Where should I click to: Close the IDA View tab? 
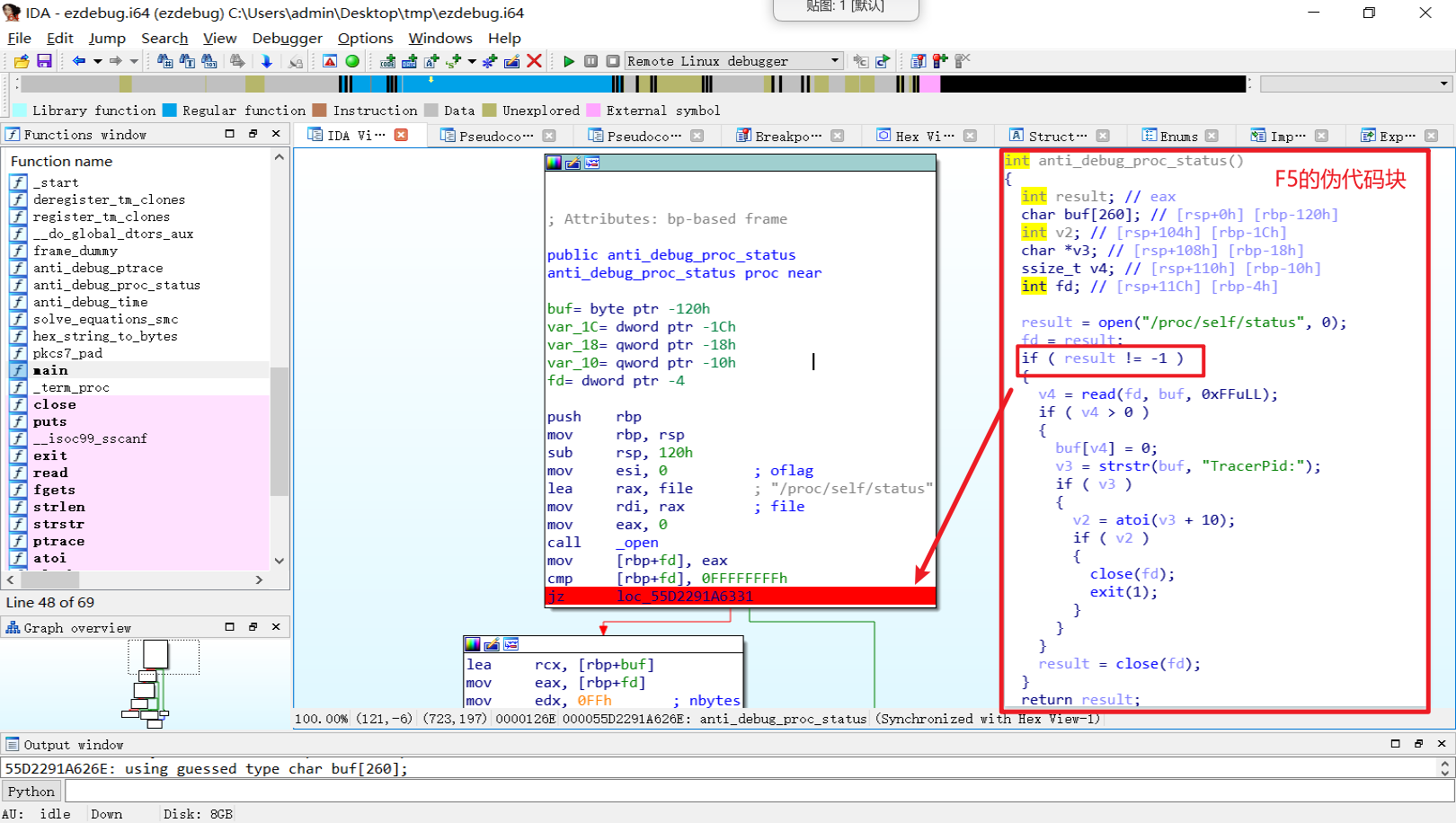tap(402, 135)
